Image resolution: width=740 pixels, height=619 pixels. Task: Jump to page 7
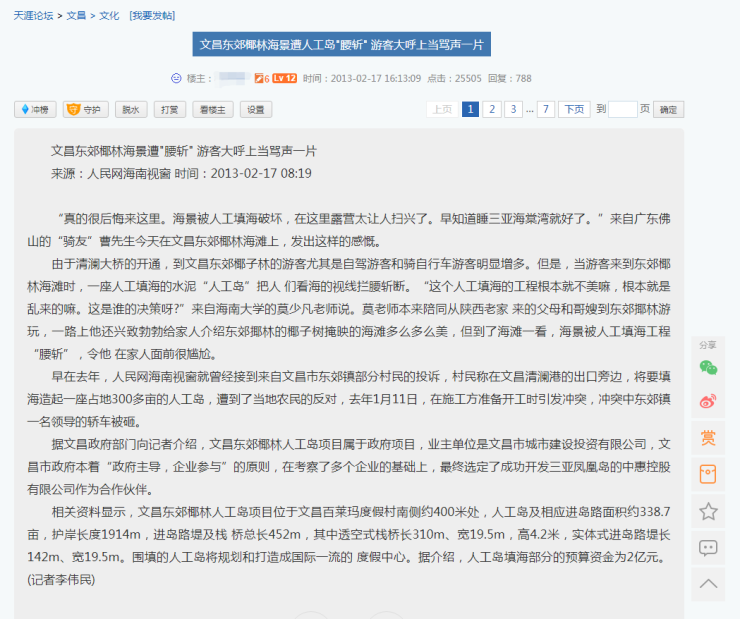(x=546, y=109)
